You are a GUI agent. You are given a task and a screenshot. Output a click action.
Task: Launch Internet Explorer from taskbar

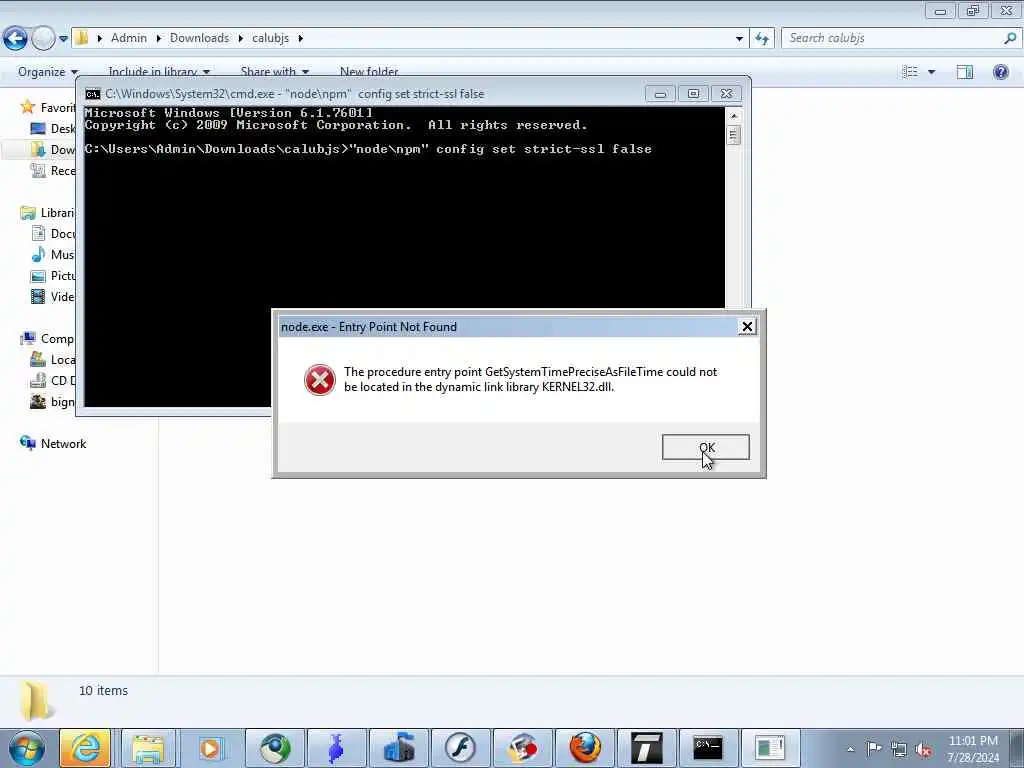pos(85,748)
